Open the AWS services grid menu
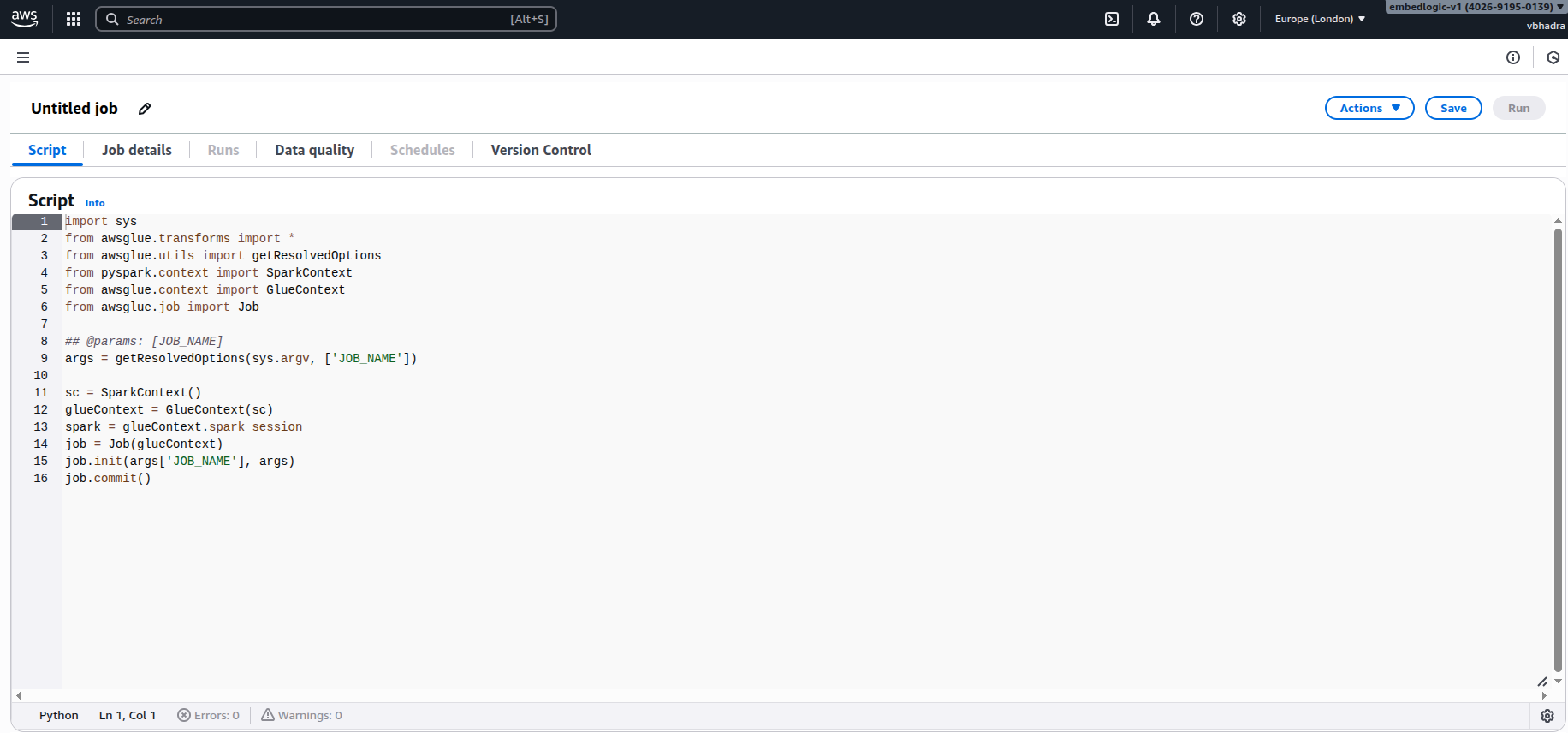 [x=74, y=19]
